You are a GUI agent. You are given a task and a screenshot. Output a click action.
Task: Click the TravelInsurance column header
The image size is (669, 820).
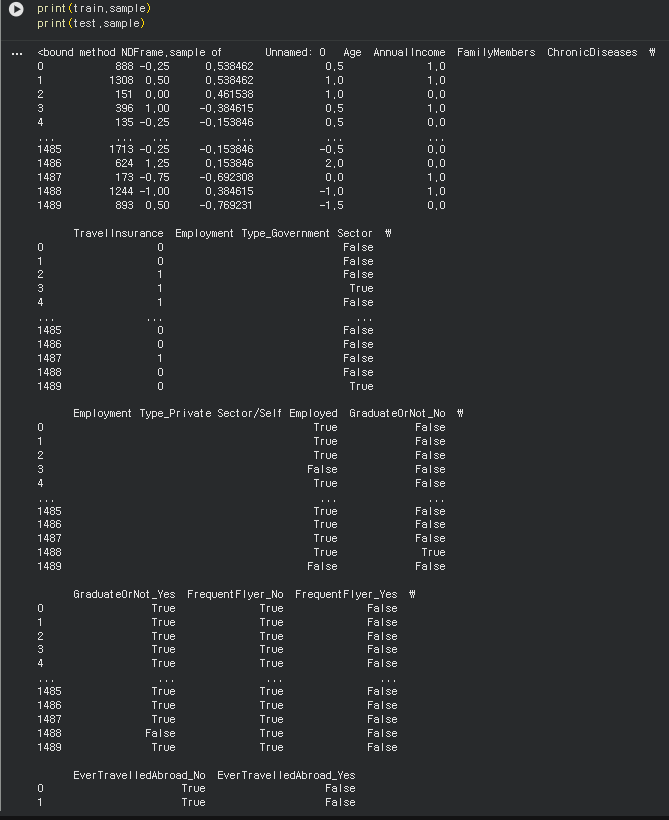[x=118, y=233]
